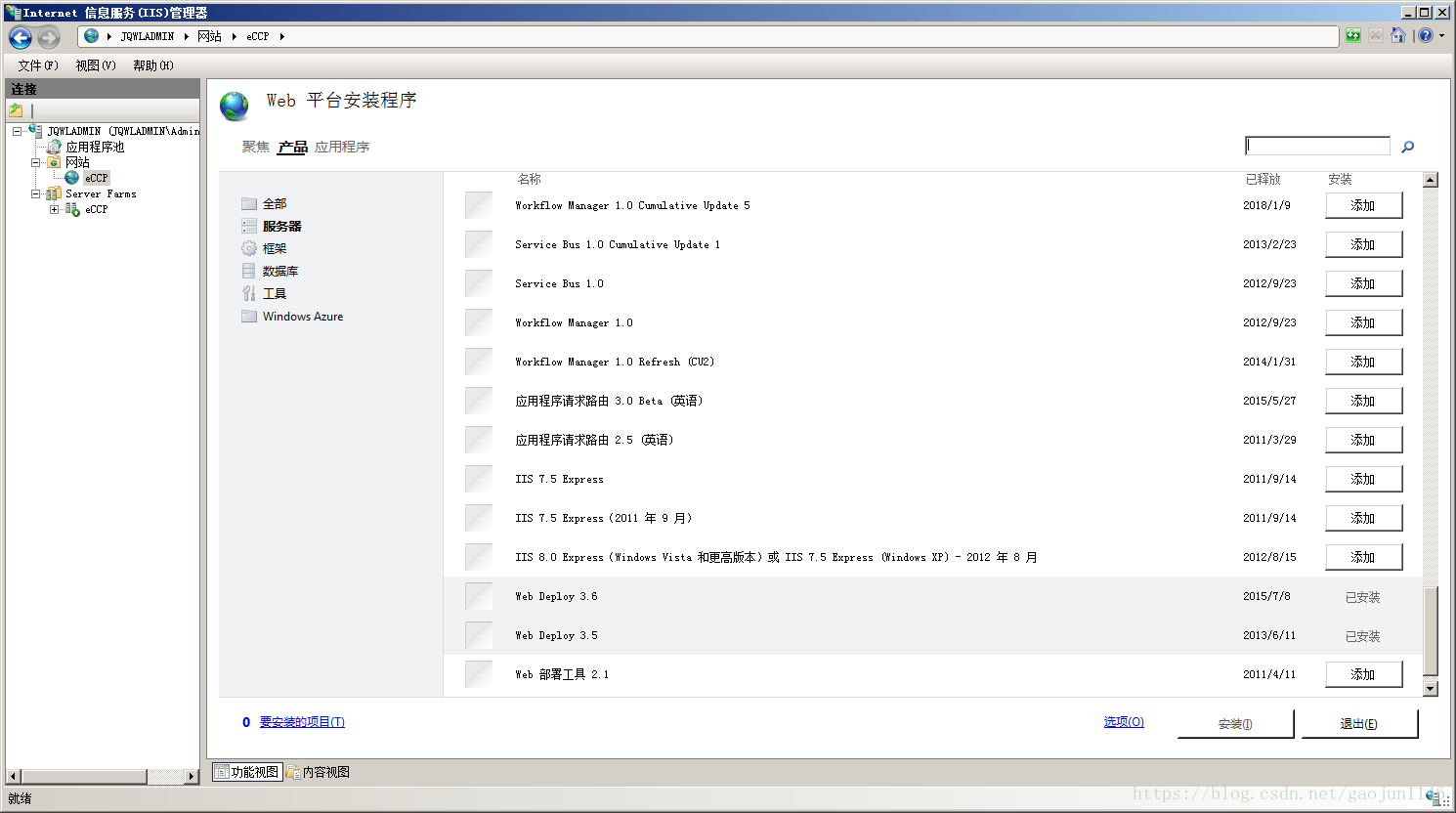Click 添加 for Workflow Manager 1.0
1456x813 pixels.
pos(1363,322)
